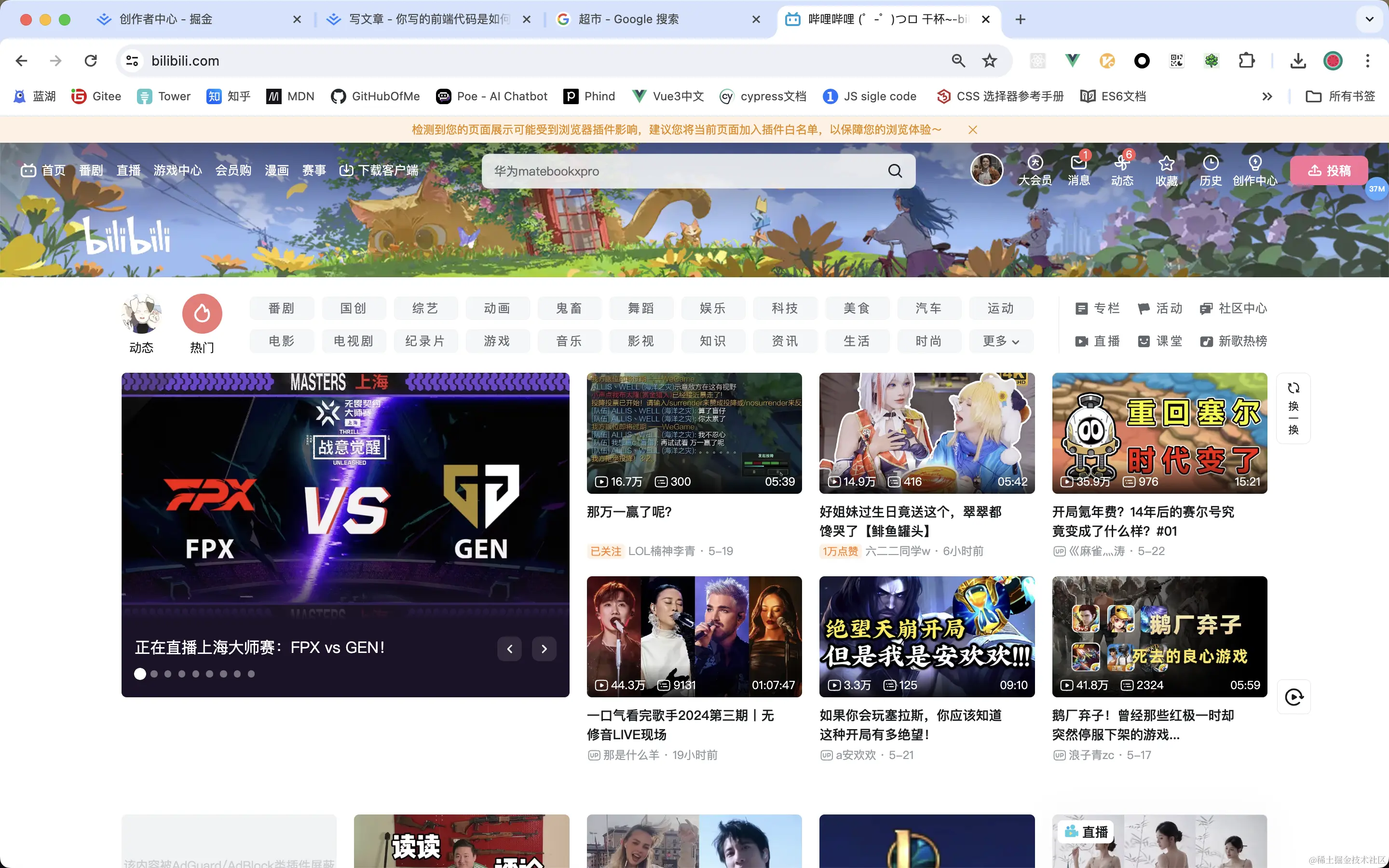The width and height of the screenshot is (1389, 868).
Task: Click the zoom magnifier icon in address bar
Action: (x=958, y=61)
